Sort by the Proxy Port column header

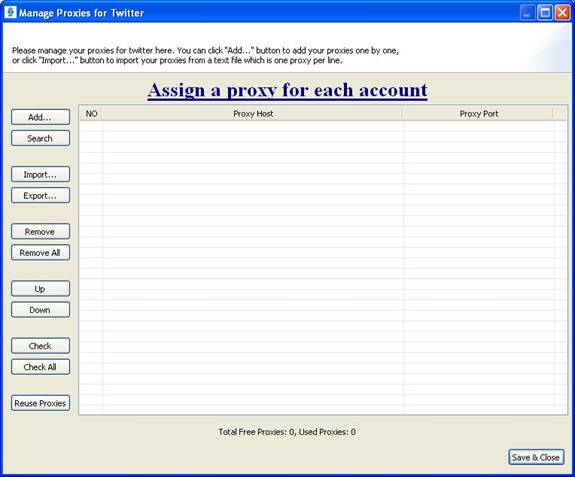tap(479, 114)
